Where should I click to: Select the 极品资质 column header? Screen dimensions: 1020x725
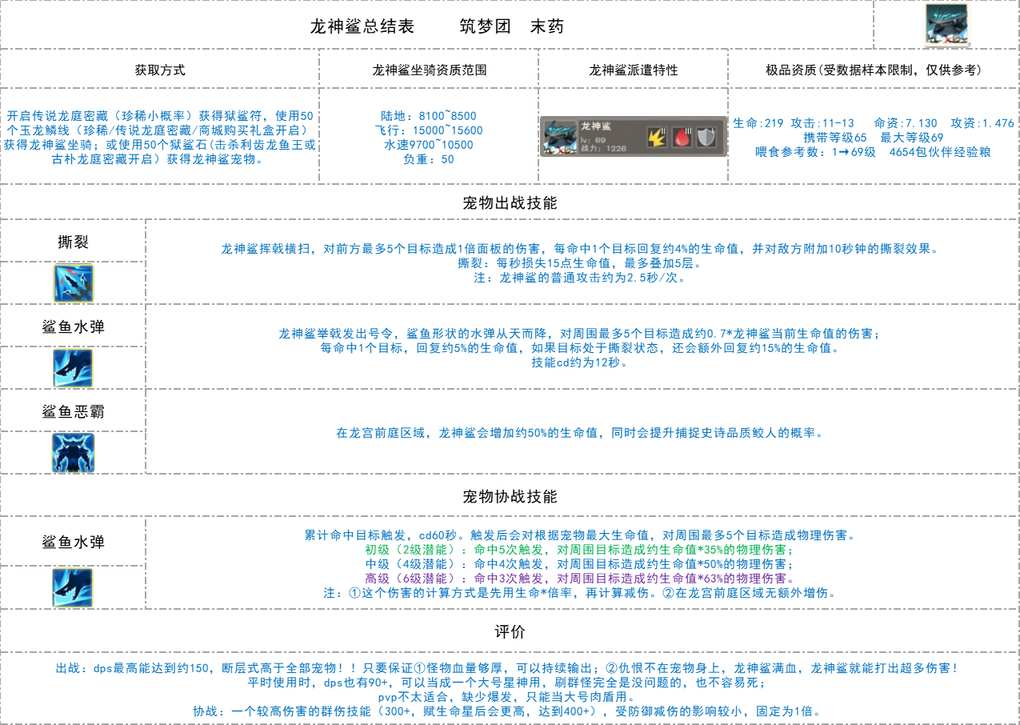pyautogui.click(x=874, y=70)
